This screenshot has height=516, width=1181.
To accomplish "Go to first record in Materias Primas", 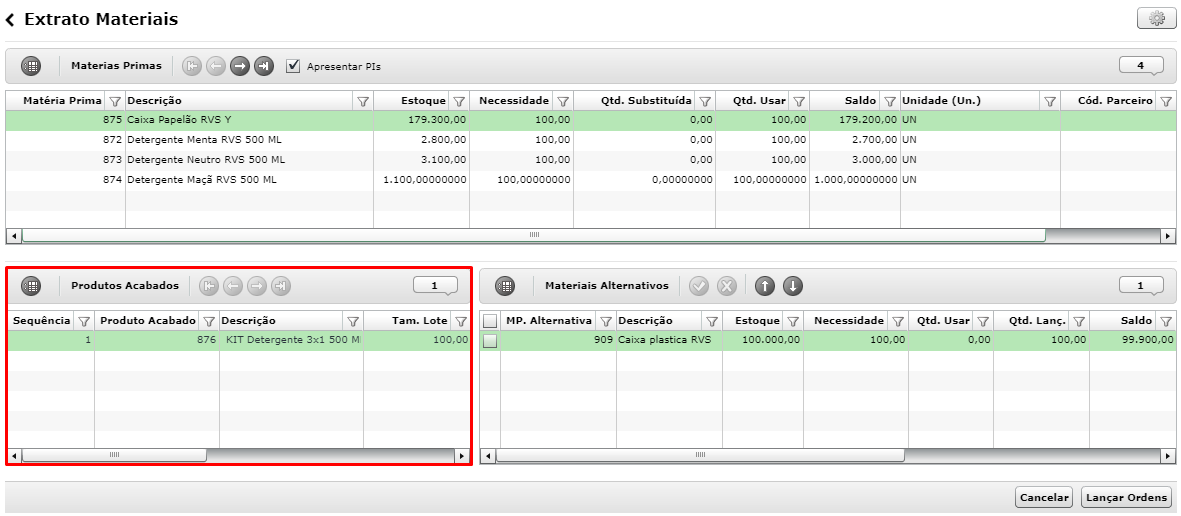I will coord(192,66).
